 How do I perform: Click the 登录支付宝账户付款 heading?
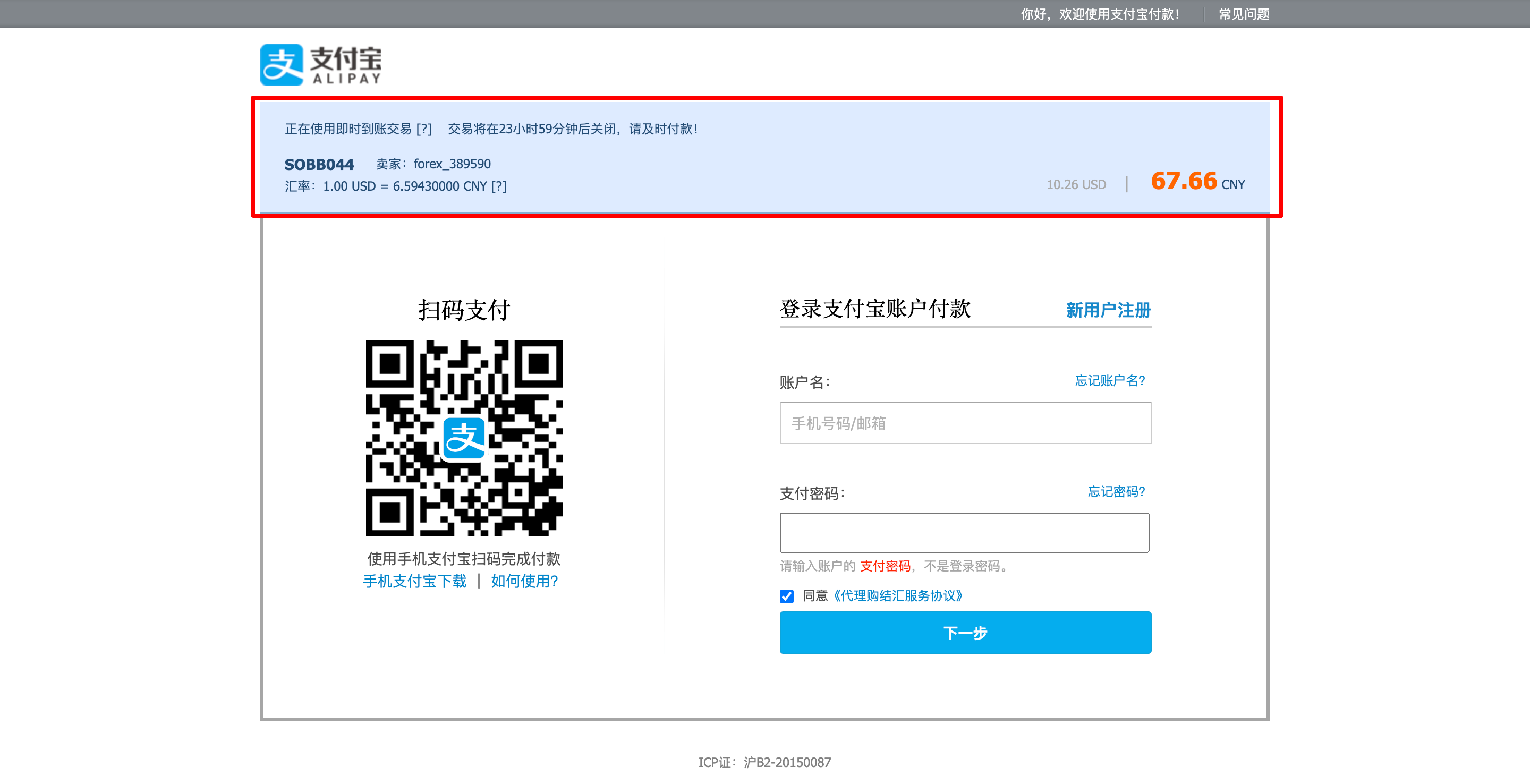click(875, 309)
